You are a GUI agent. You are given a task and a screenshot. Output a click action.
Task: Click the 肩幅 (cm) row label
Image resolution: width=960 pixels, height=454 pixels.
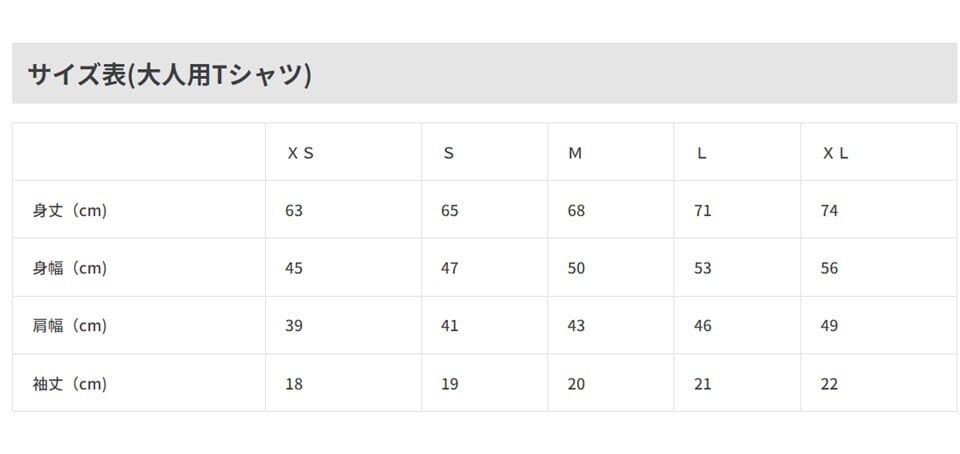tap(70, 326)
